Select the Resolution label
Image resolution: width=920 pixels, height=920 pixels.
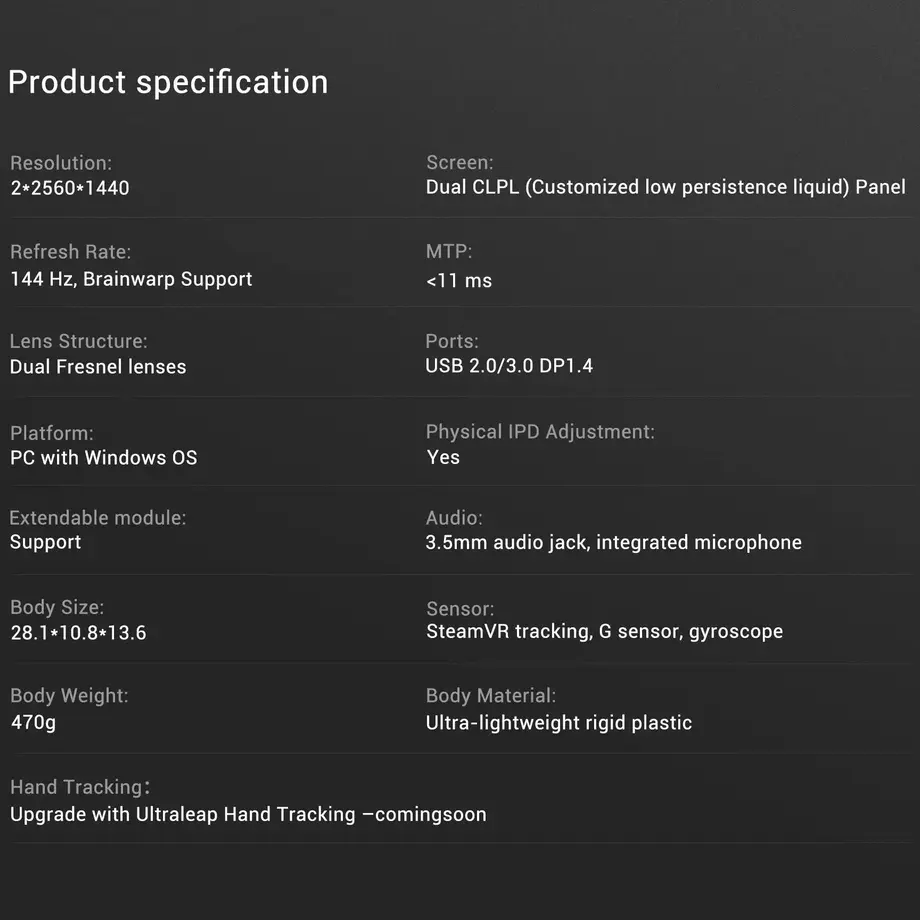click(61, 163)
